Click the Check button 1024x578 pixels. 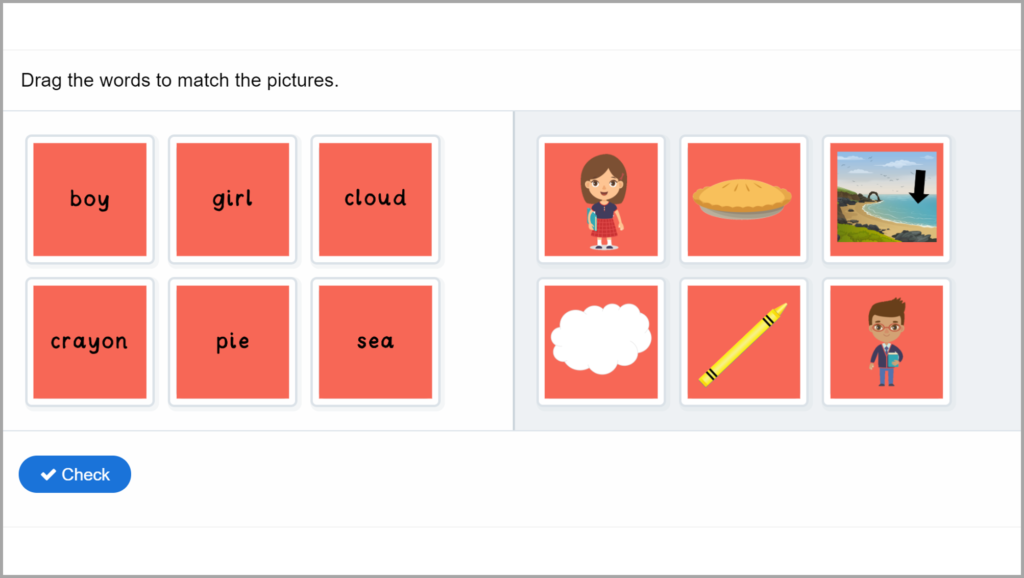74,474
